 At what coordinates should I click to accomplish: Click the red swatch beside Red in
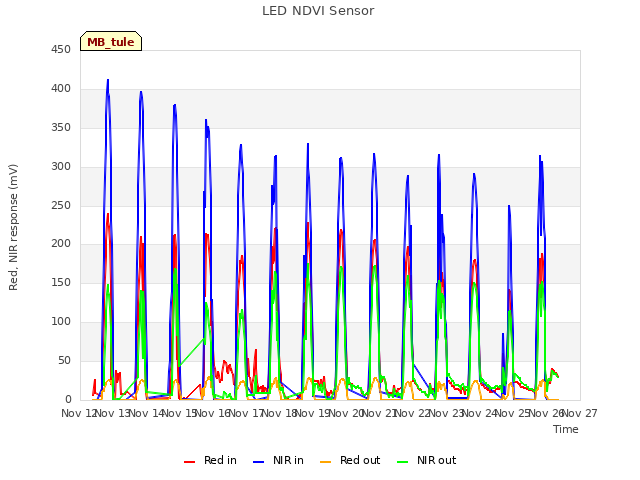pyautogui.click(x=189, y=462)
